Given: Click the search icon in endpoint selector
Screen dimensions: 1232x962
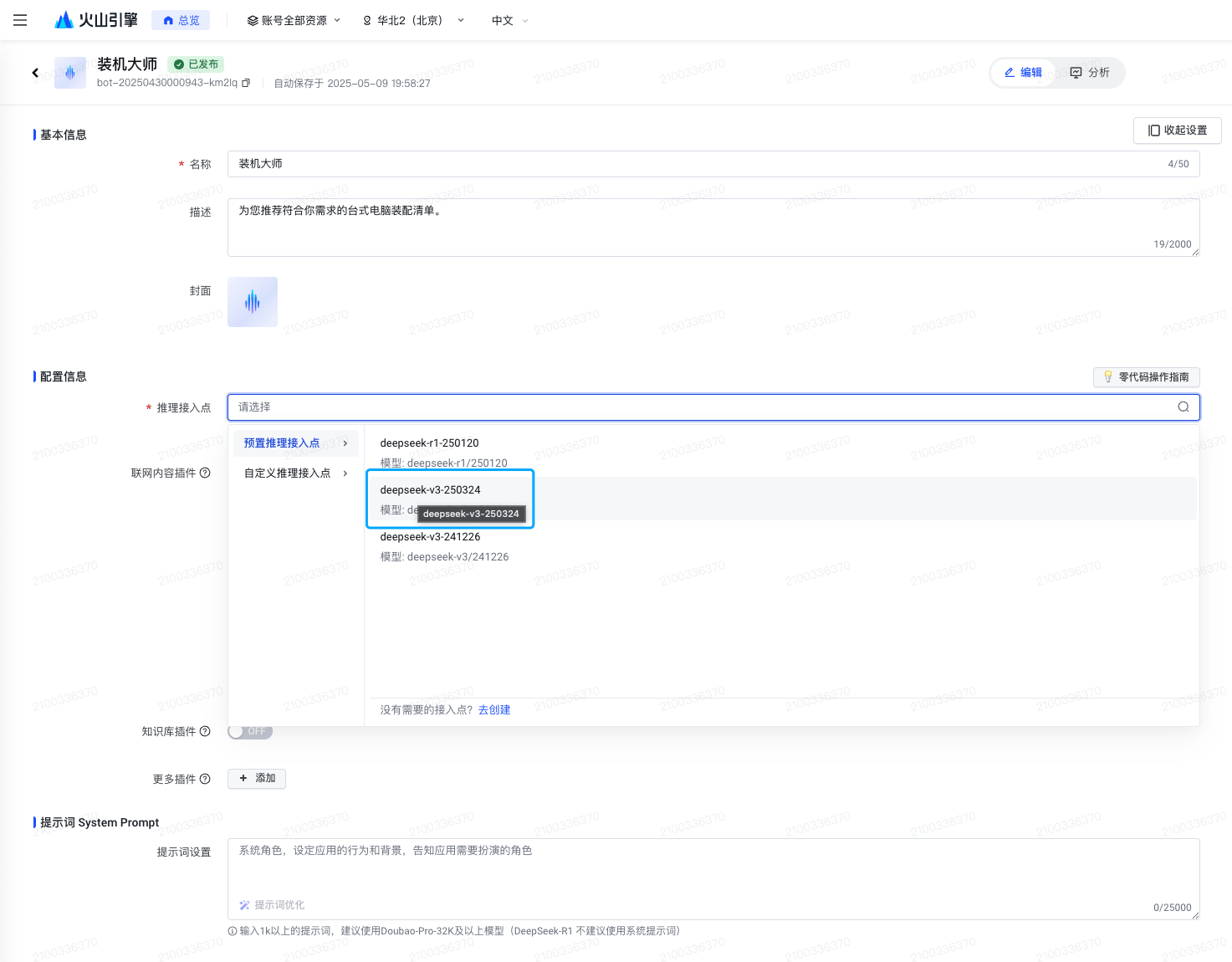Looking at the screenshot, I should (x=1183, y=407).
